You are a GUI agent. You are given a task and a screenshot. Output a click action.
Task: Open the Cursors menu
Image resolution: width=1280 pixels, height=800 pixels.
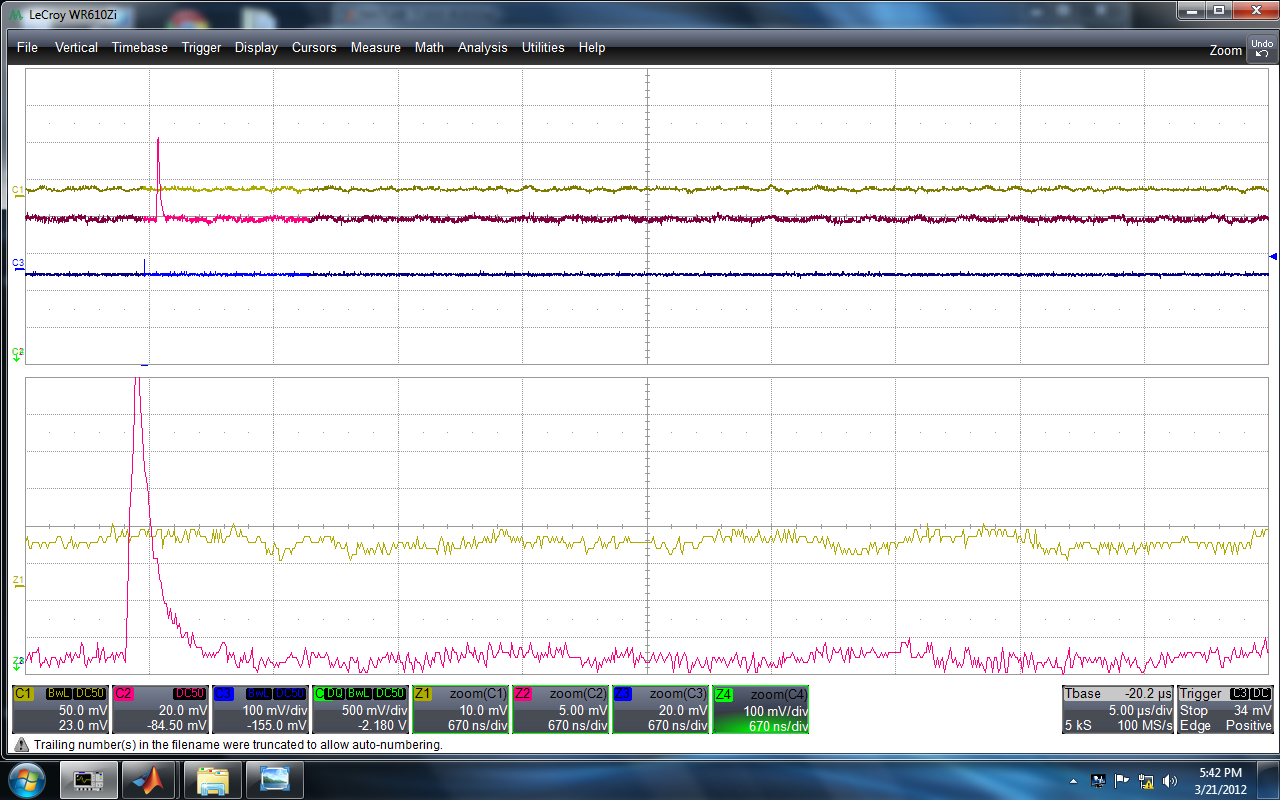tap(314, 47)
